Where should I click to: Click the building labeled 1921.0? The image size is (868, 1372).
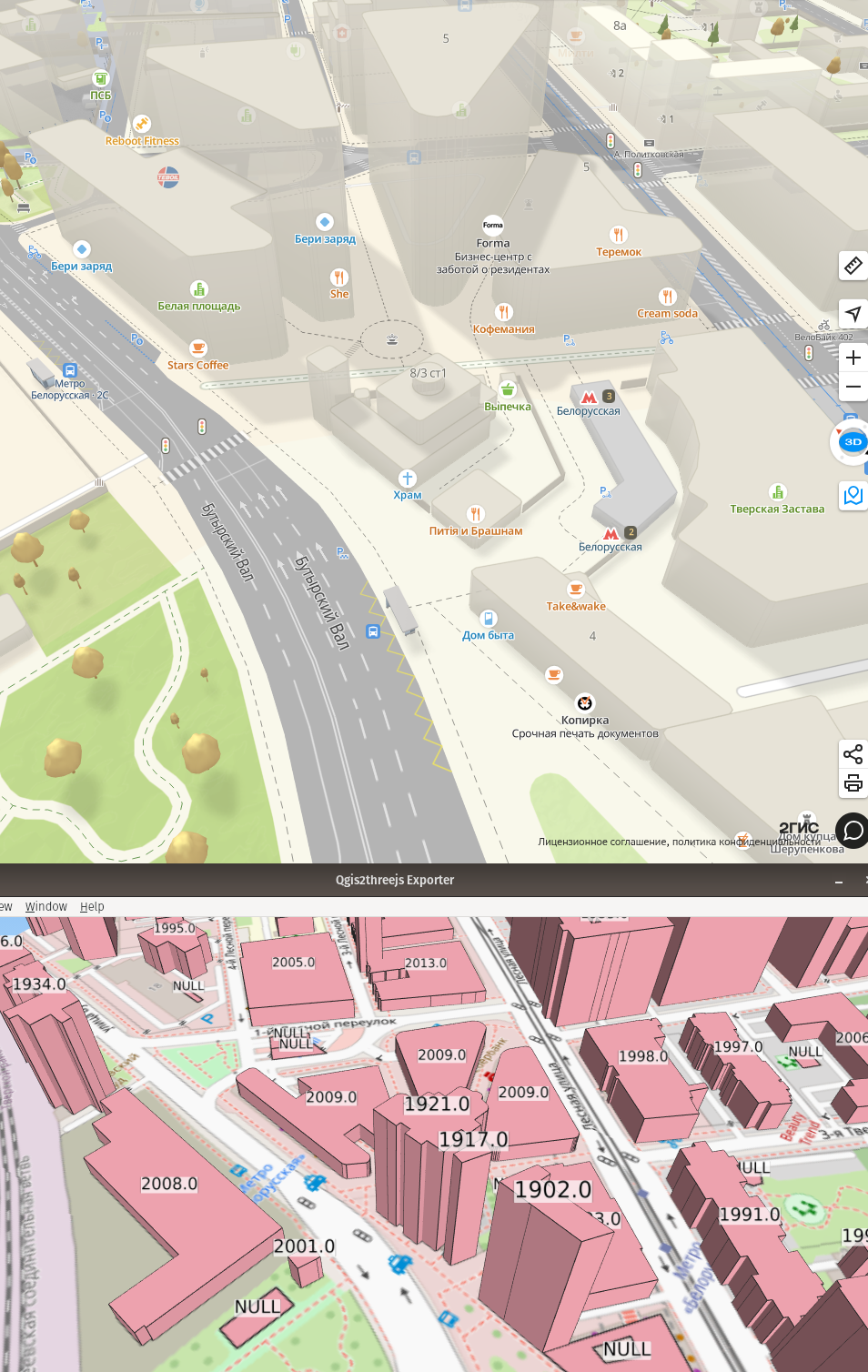(x=436, y=1104)
